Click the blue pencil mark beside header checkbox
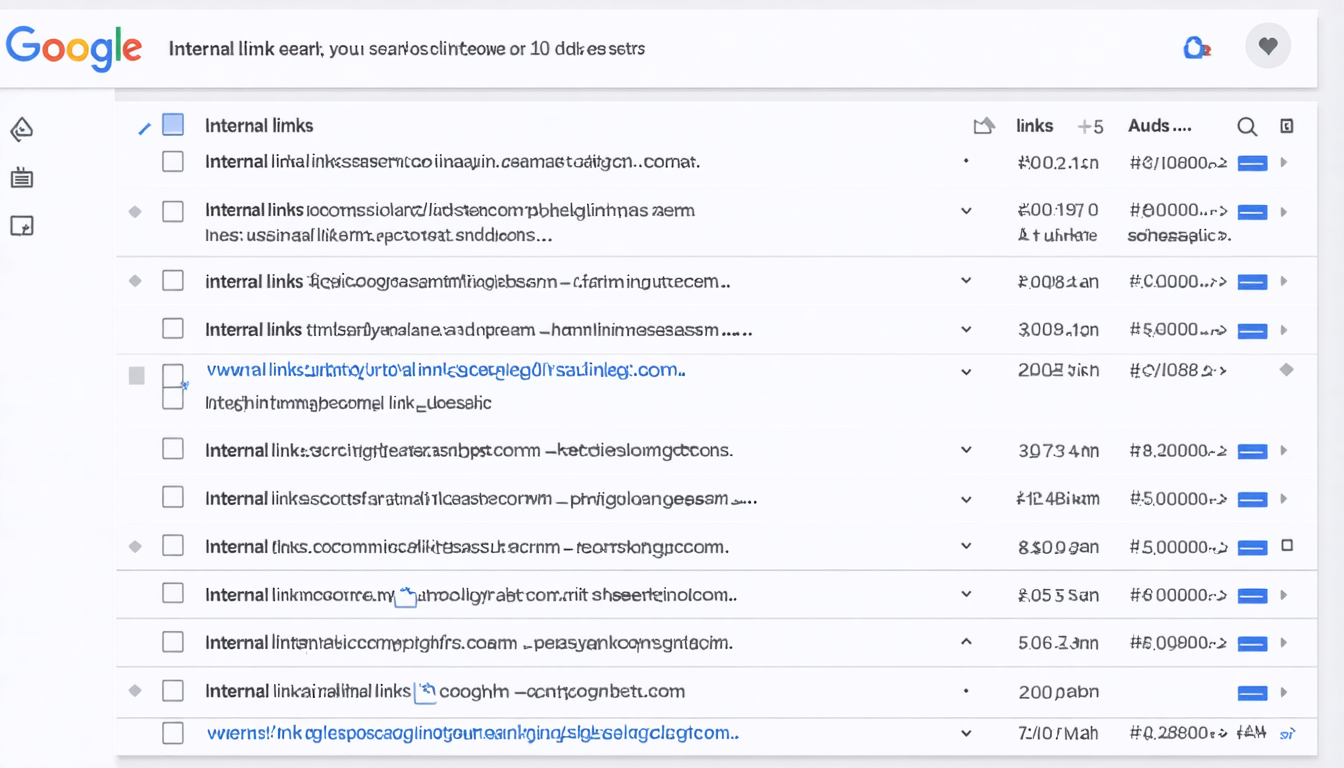 144,128
